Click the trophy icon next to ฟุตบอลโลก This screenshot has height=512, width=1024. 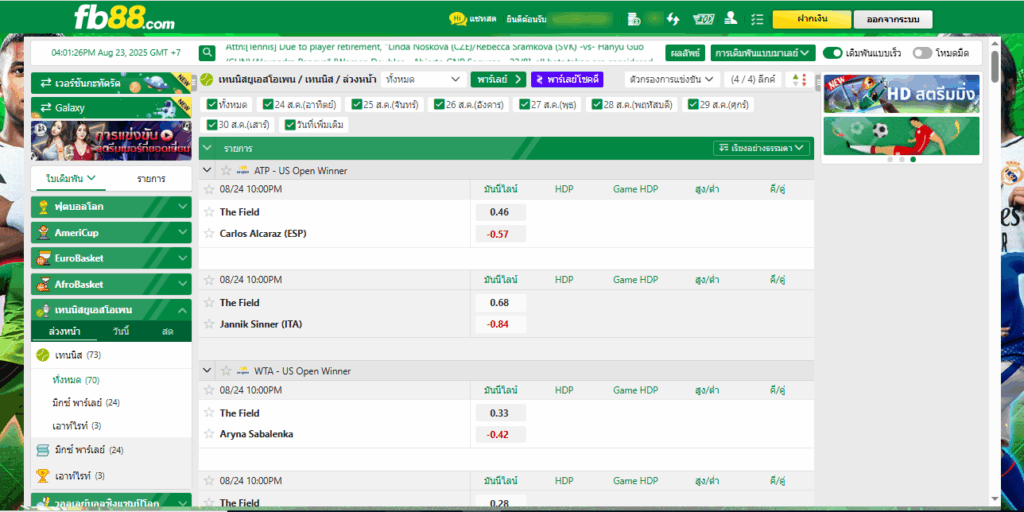point(44,207)
